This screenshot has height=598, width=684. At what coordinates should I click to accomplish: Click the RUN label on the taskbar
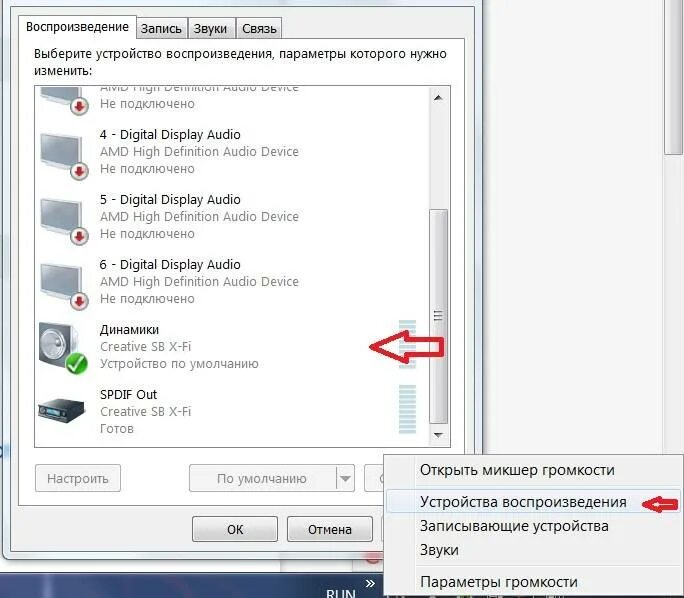[x=341, y=593]
